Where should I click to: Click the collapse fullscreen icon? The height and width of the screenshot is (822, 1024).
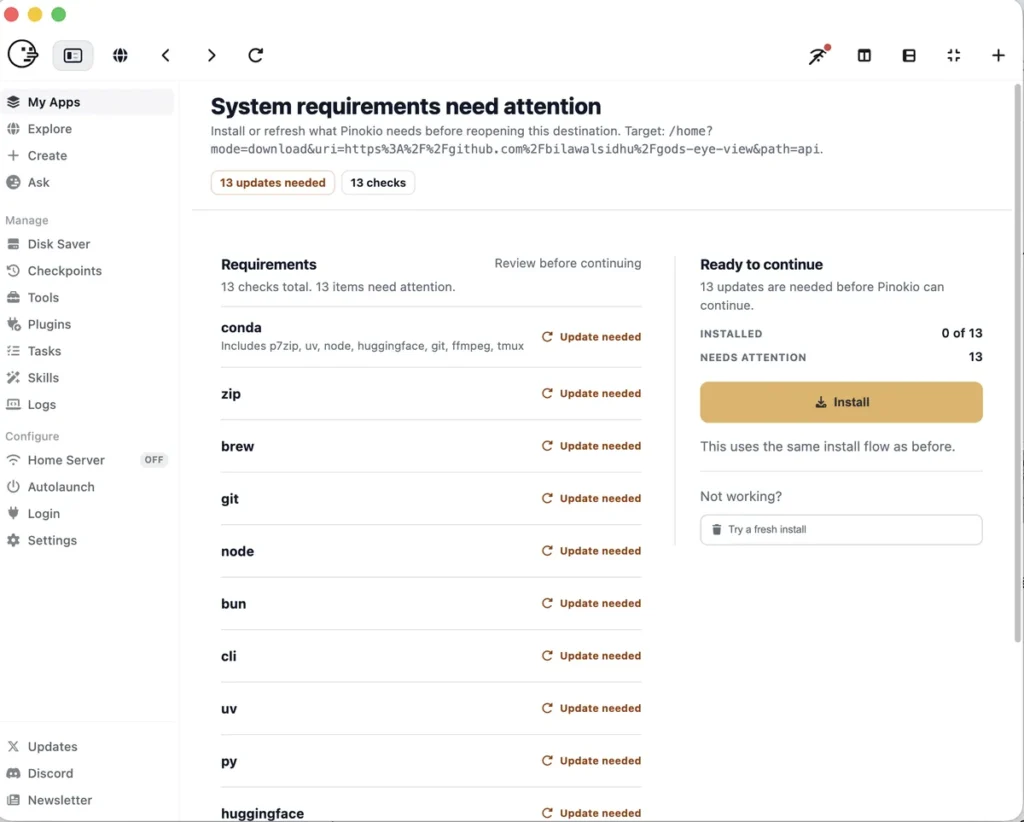[x=953, y=55]
